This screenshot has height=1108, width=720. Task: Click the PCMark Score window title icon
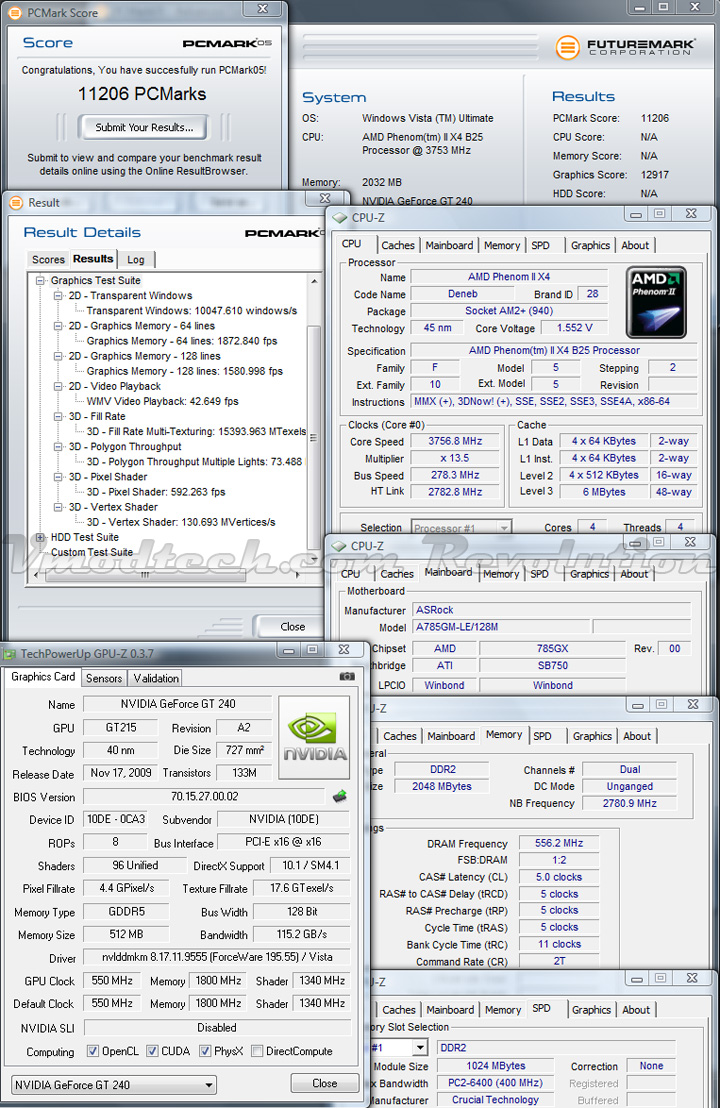pos(16,13)
